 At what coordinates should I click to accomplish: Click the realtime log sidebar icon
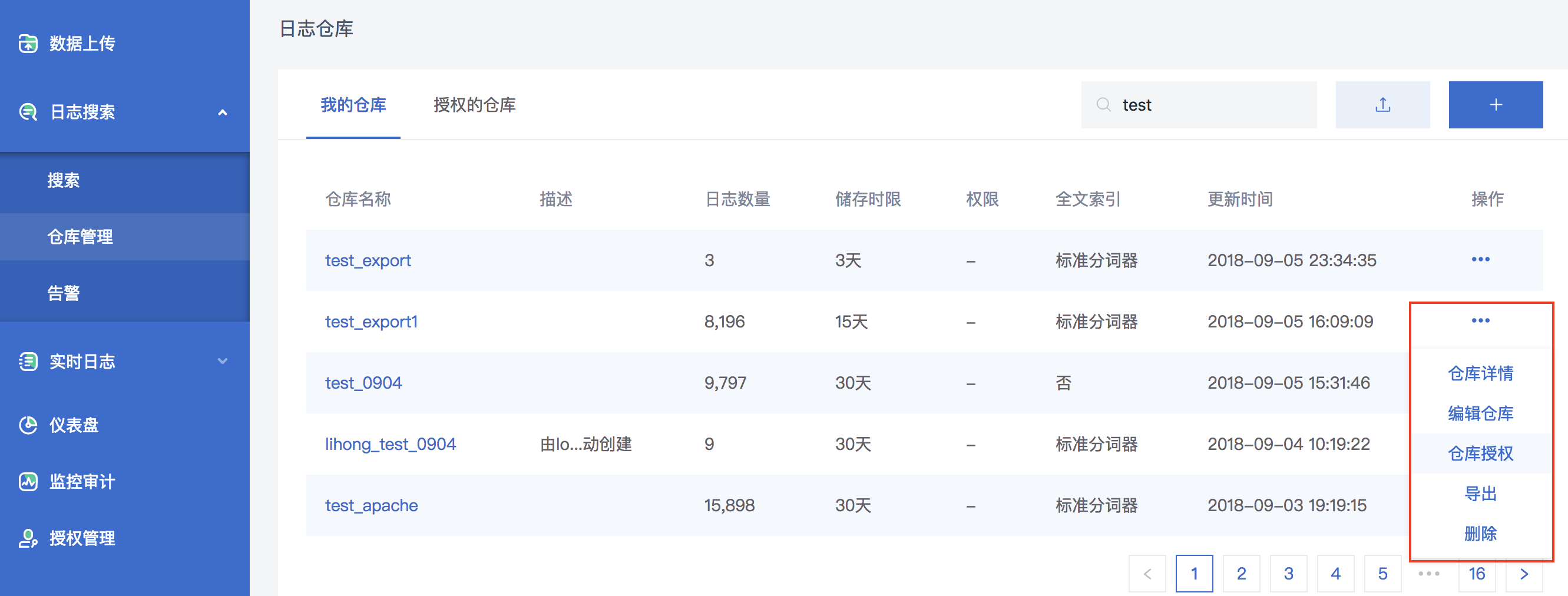[x=28, y=362]
